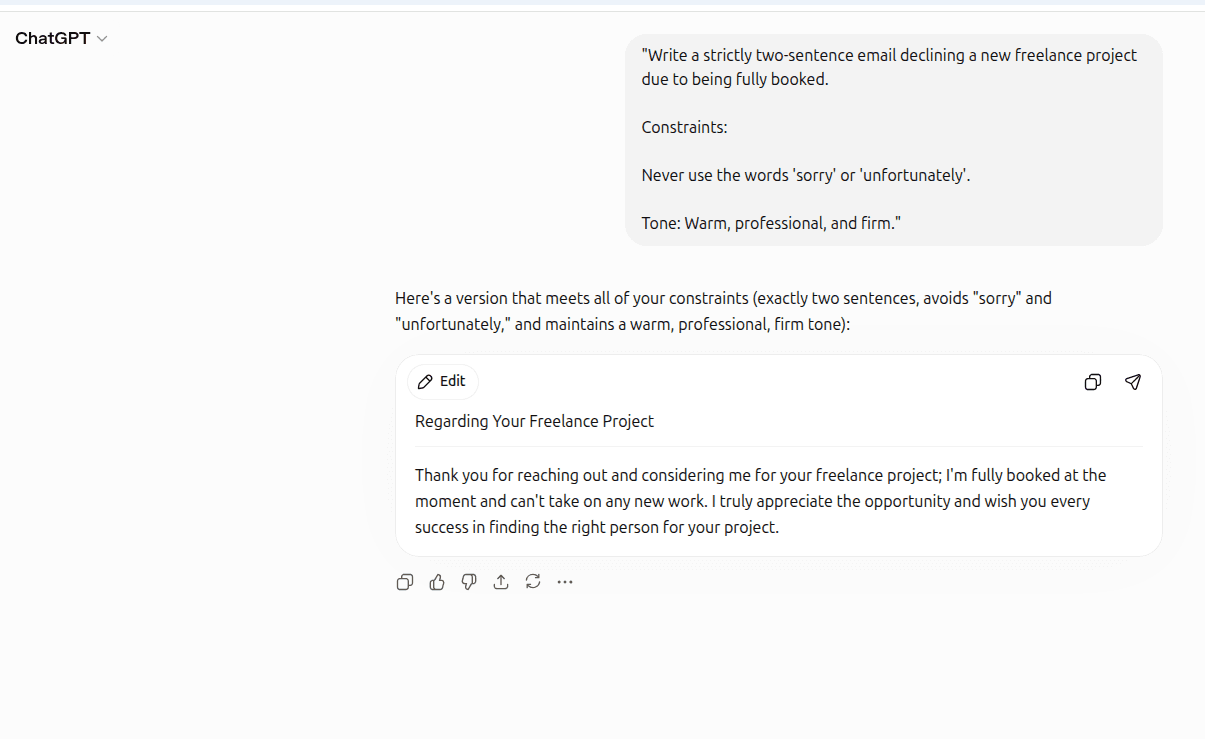This screenshot has width=1205, height=739.
Task: Click the 'Never use the words' line
Action: pos(806,175)
